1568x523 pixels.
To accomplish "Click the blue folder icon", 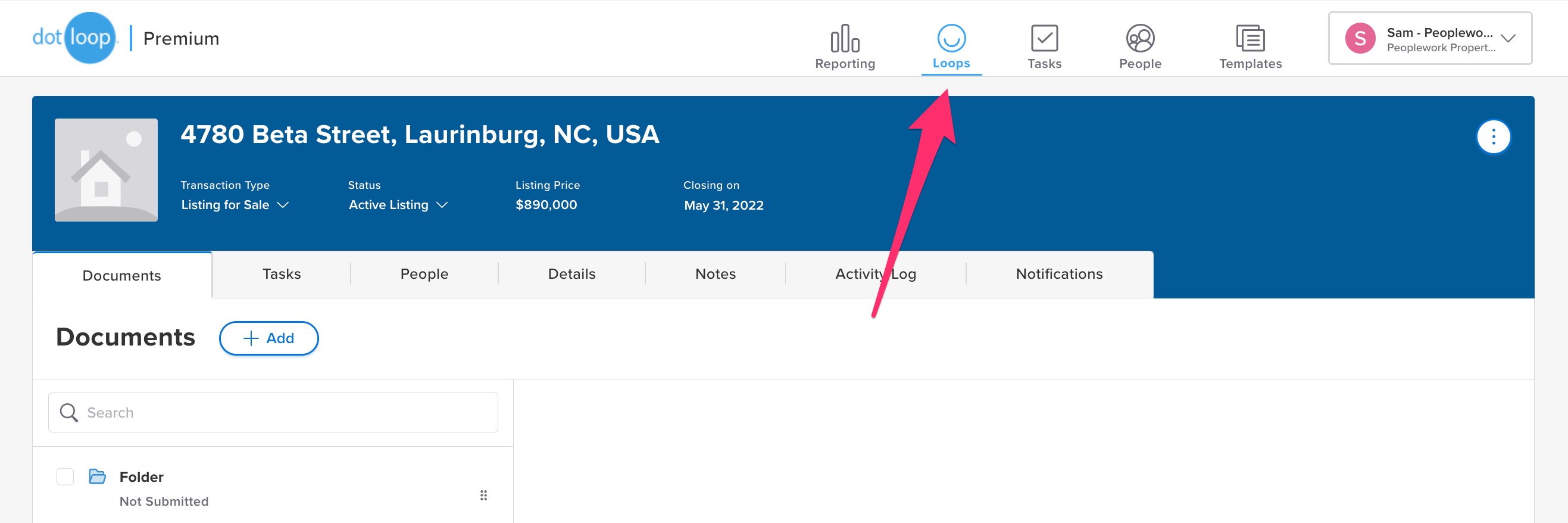I will coord(98,476).
